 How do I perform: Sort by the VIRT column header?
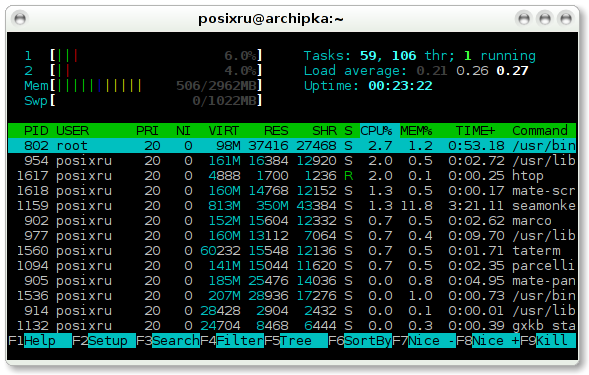(224, 130)
